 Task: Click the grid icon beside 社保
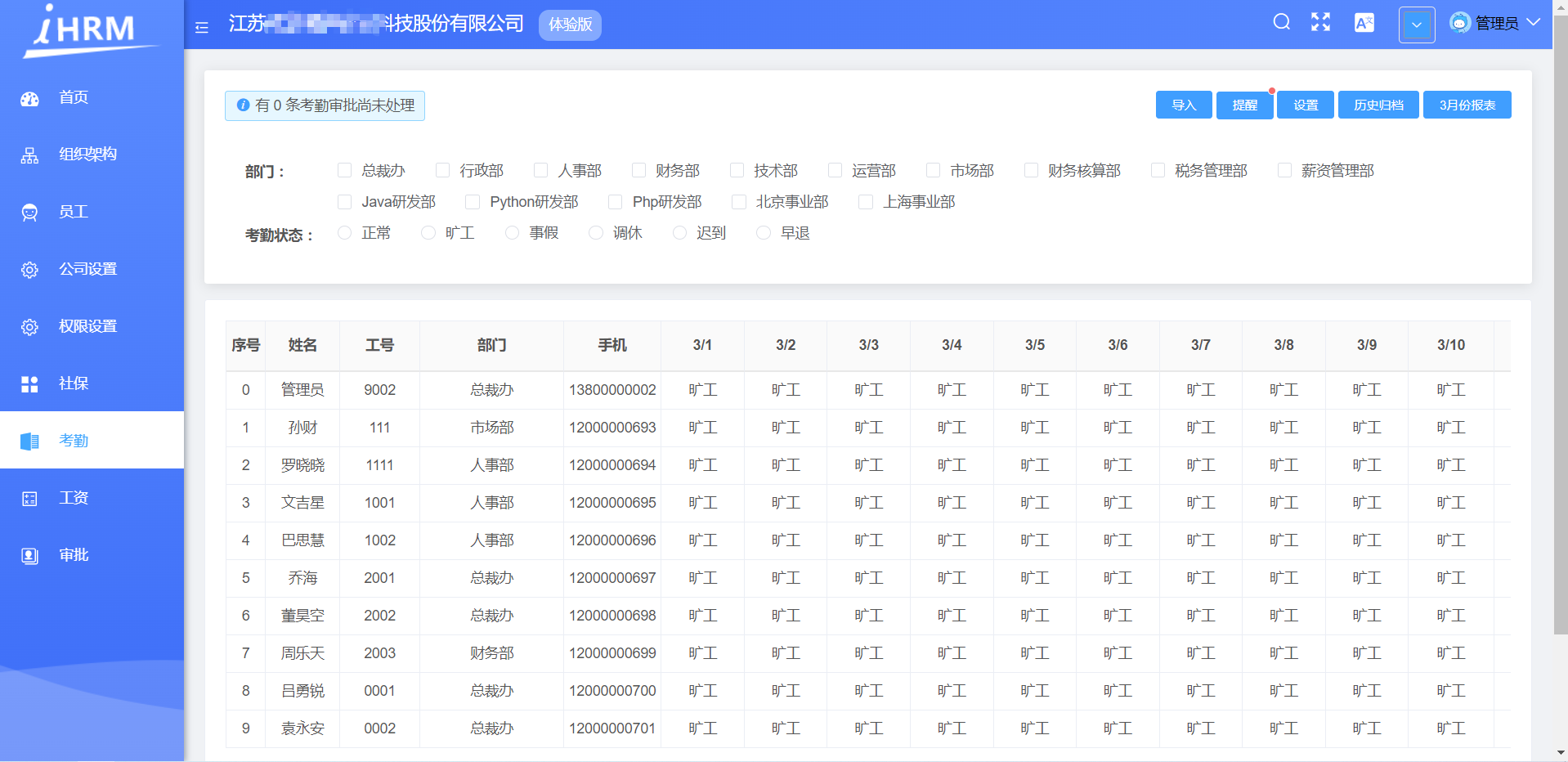click(x=29, y=384)
